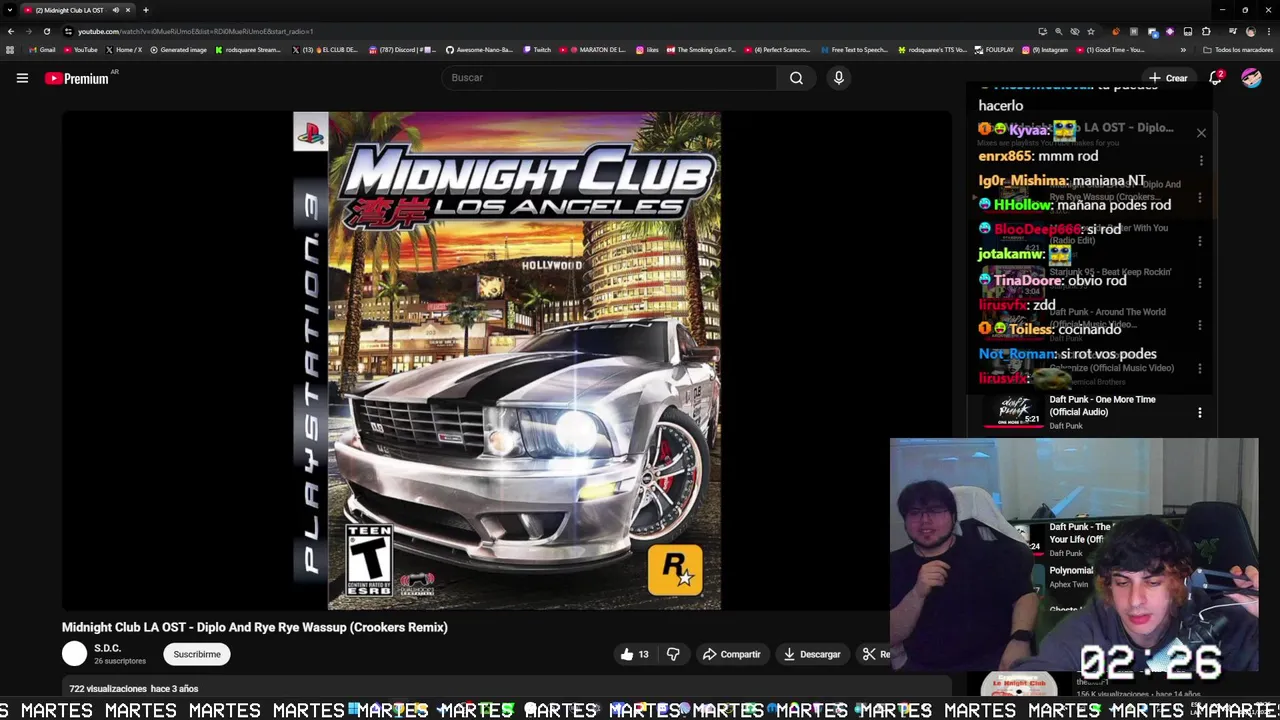Open the notifications bell
The image size is (1280, 720).
coord(1216,78)
